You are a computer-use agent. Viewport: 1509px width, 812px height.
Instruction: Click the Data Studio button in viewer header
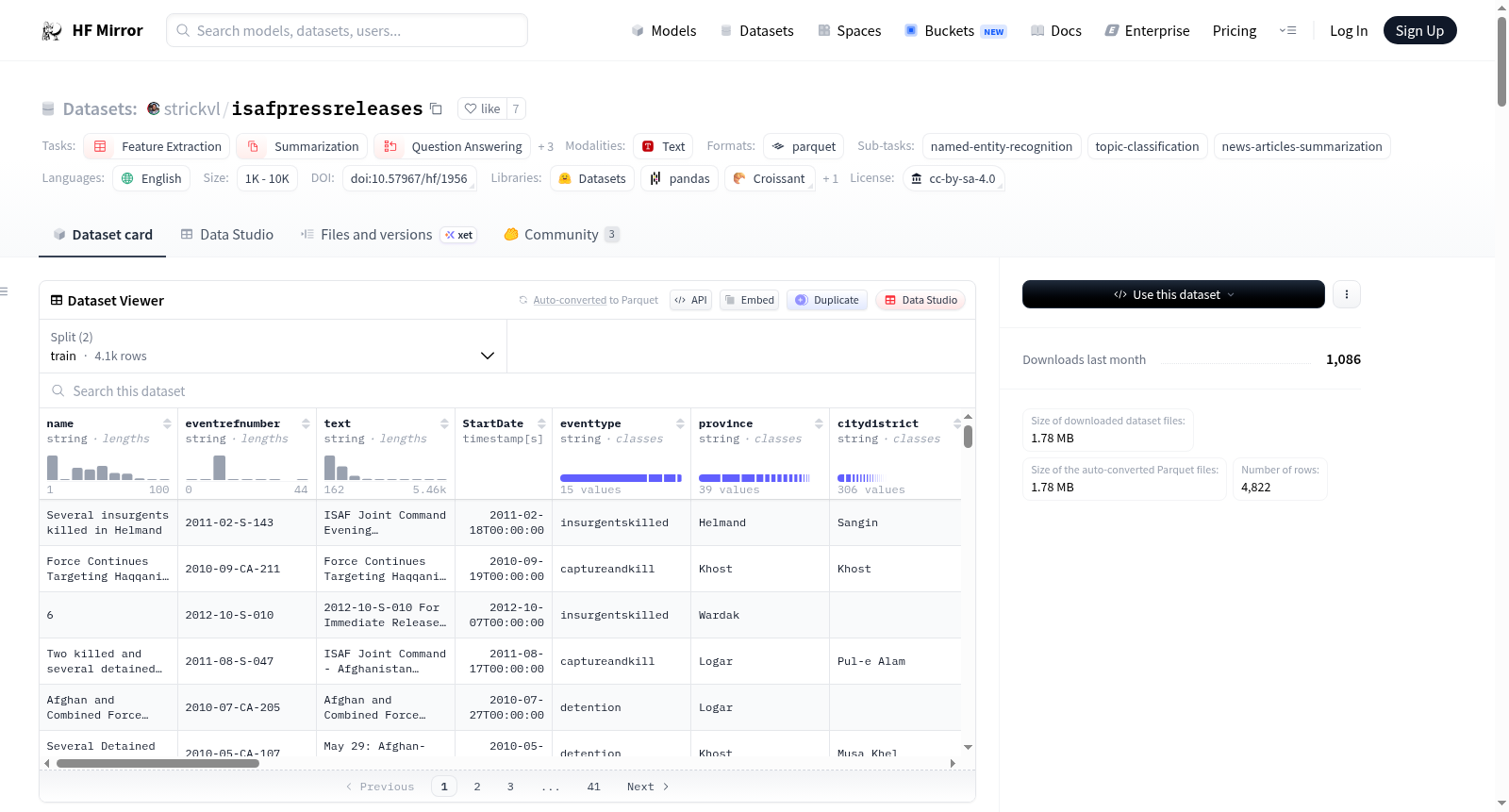pyautogui.click(x=920, y=300)
